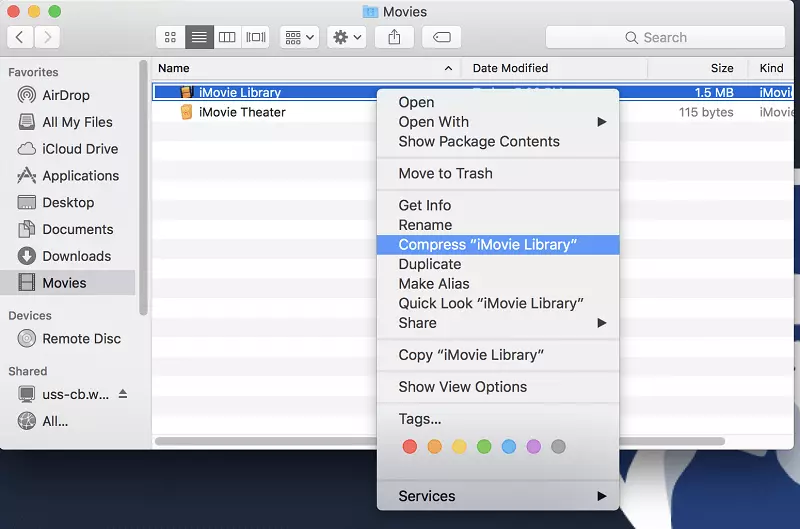The image size is (800, 529).
Task: Apply the yellow tag color
Action: [459, 447]
